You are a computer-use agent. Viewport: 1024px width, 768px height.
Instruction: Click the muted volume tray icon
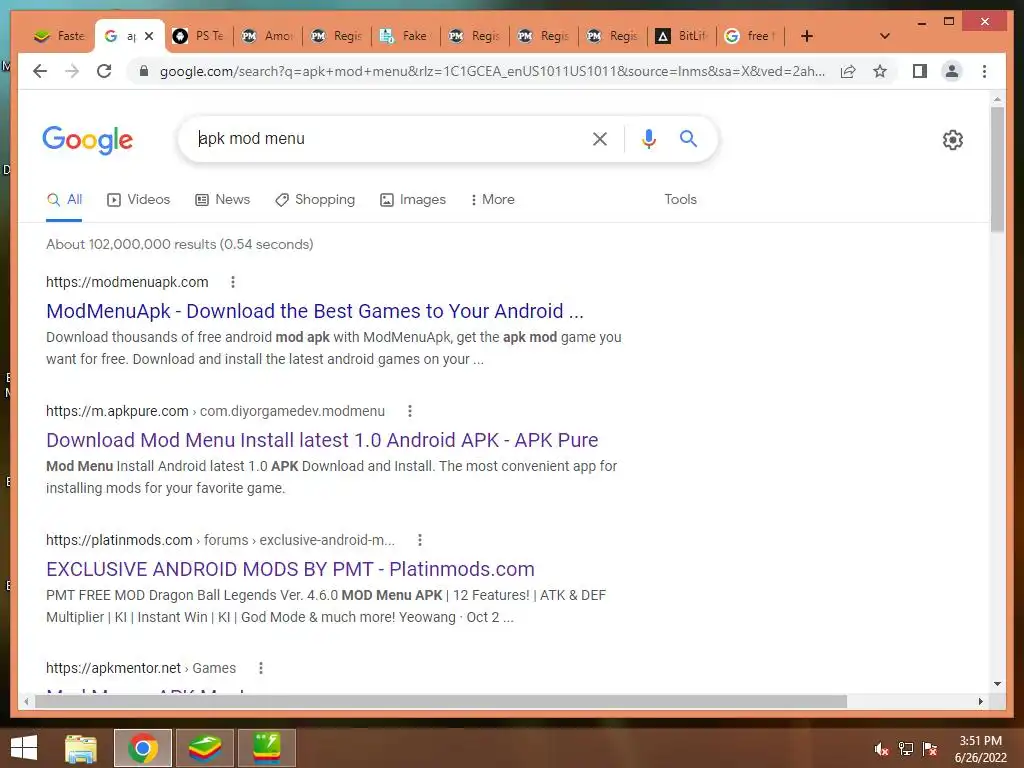tap(881, 749)
